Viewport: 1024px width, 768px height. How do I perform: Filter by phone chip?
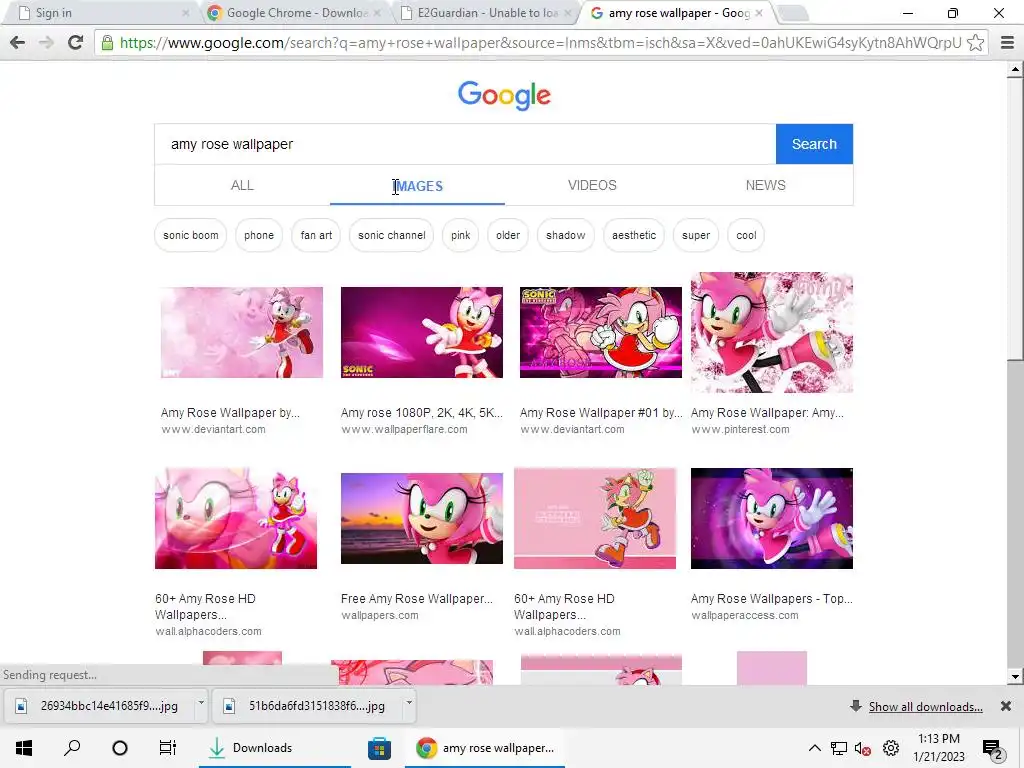pos(259,235)
